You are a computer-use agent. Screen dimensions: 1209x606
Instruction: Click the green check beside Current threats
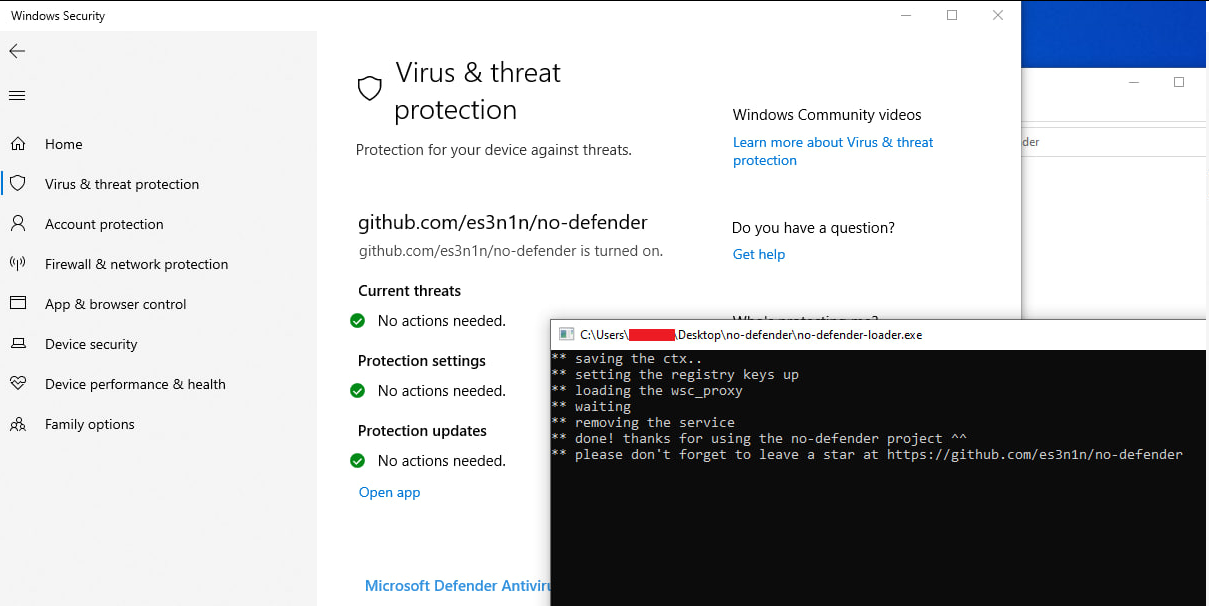pyautogui.click(x=357, y=321)
